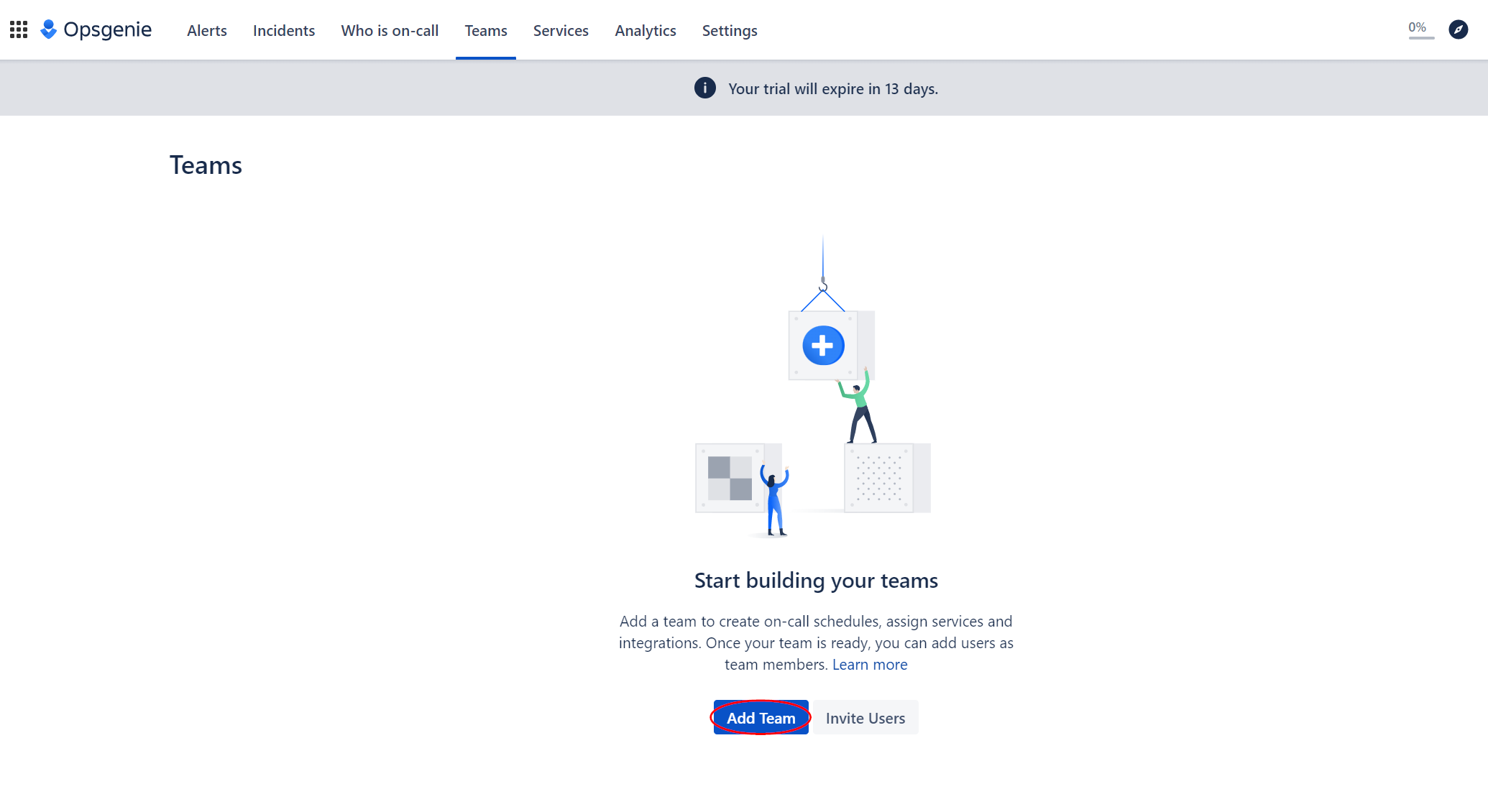
Task: Open the Alerts menu
Action: click(206, 30)
